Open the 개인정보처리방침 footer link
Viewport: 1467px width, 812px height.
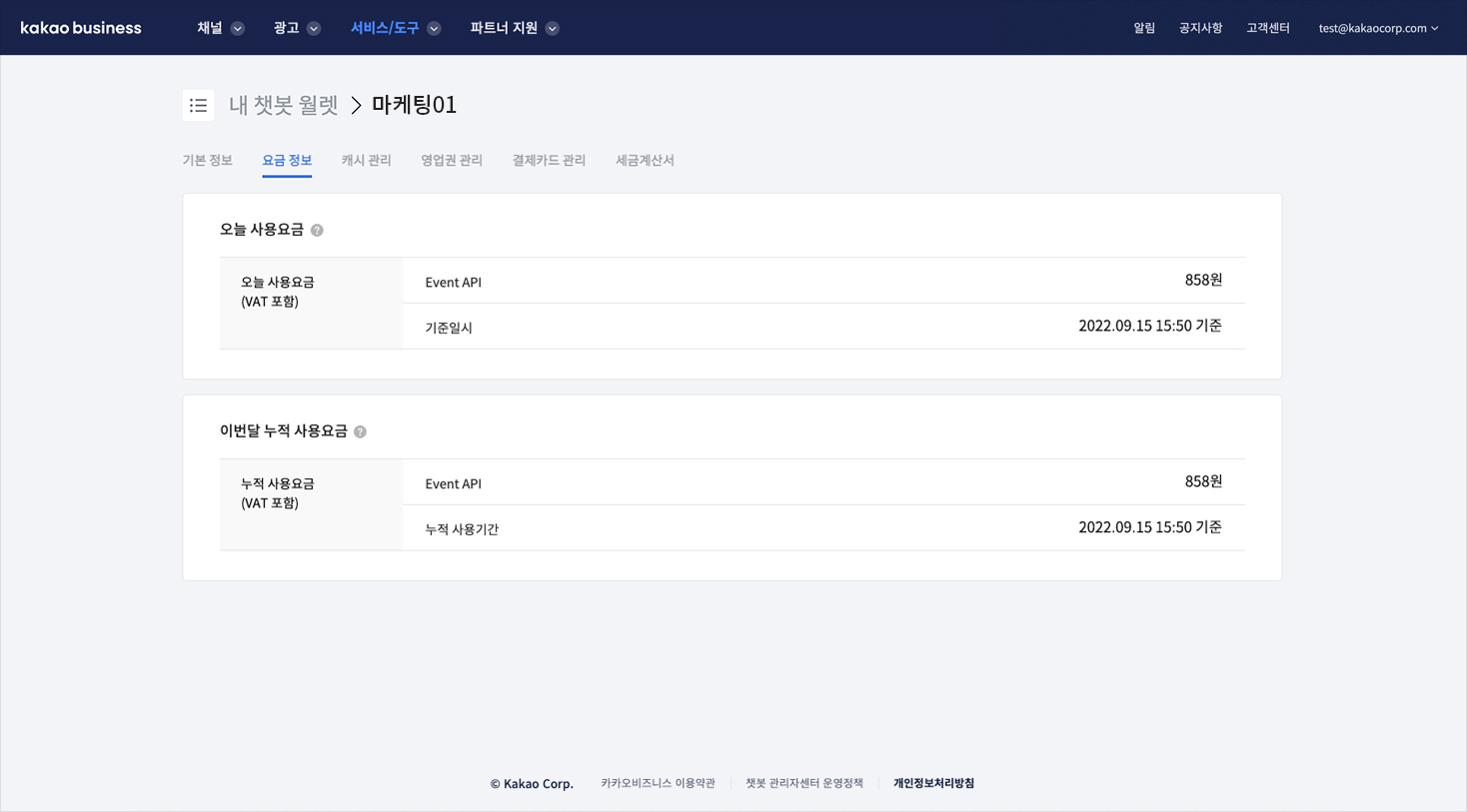pos(933,784)
